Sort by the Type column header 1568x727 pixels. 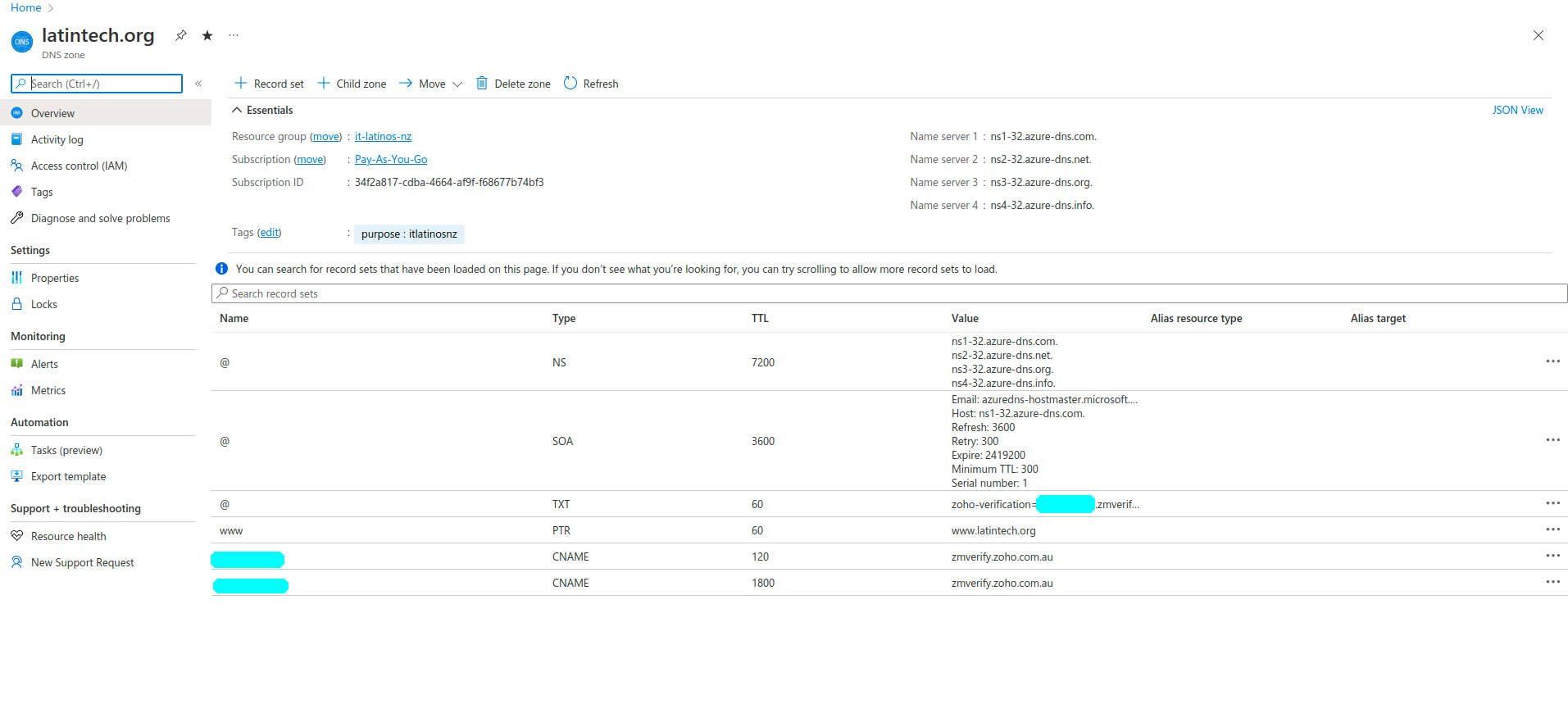coord(564,319)
